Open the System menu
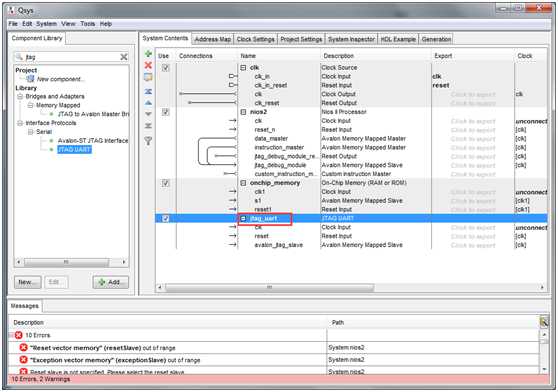 46,24
